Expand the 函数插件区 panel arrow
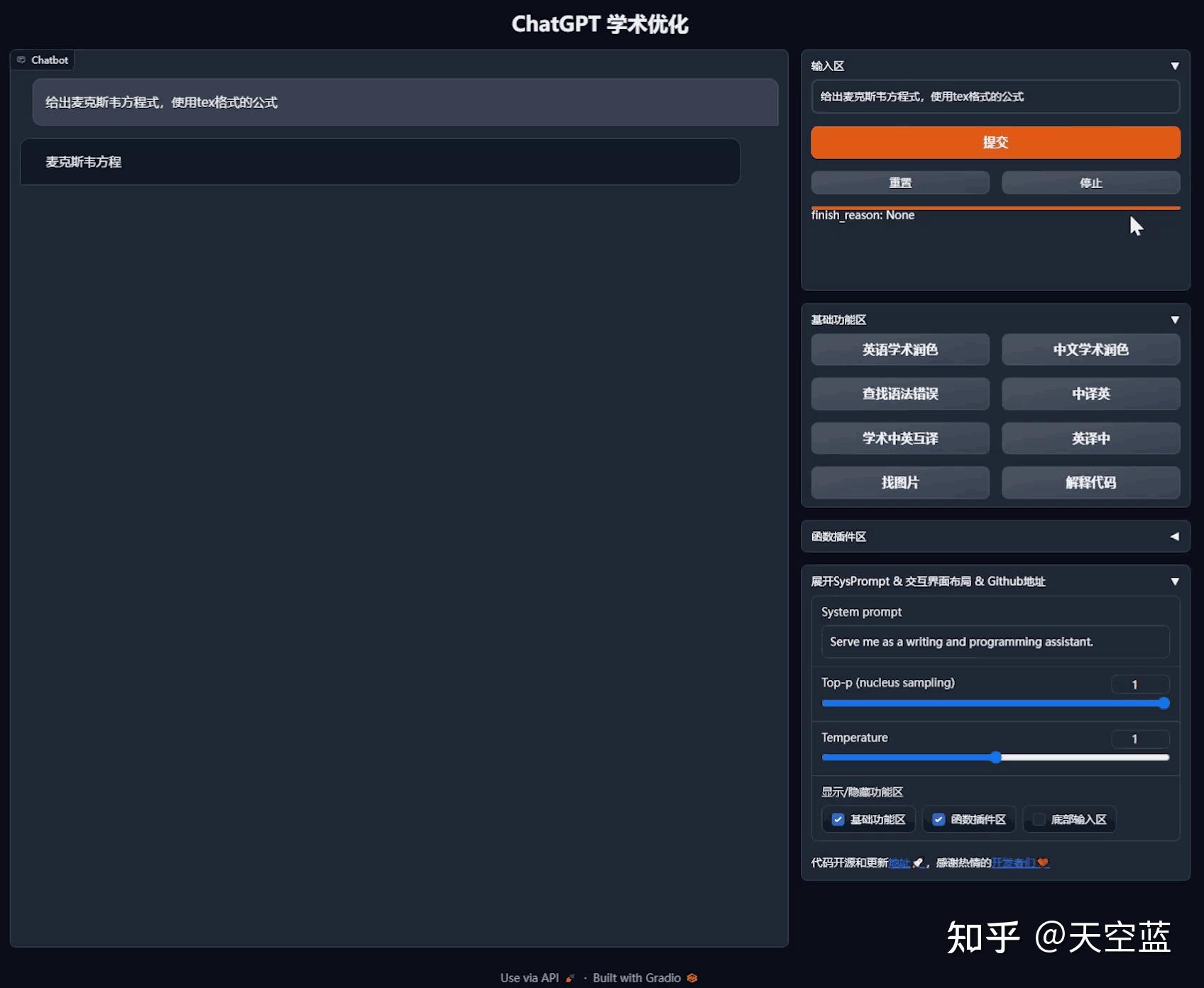The height and width of the screenshot is (988, 1204). point(1175,537)
